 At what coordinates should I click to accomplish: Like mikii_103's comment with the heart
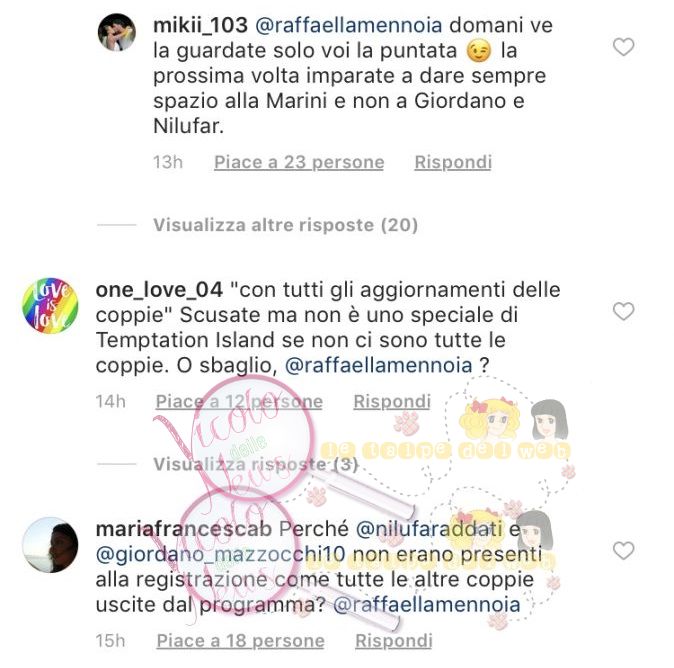[623, 47]
